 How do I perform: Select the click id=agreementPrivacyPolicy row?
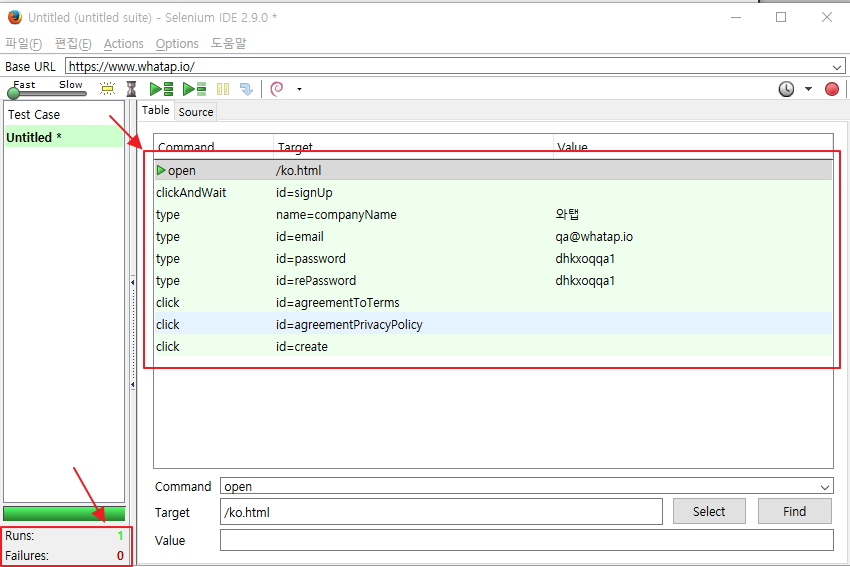pos(493,324)
